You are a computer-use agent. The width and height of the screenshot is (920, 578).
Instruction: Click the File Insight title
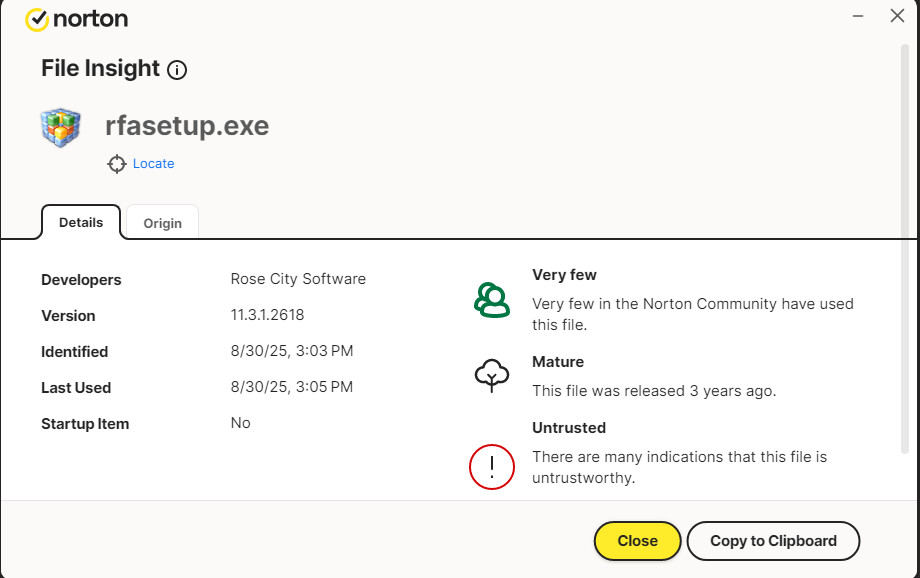tap(100, 69)
